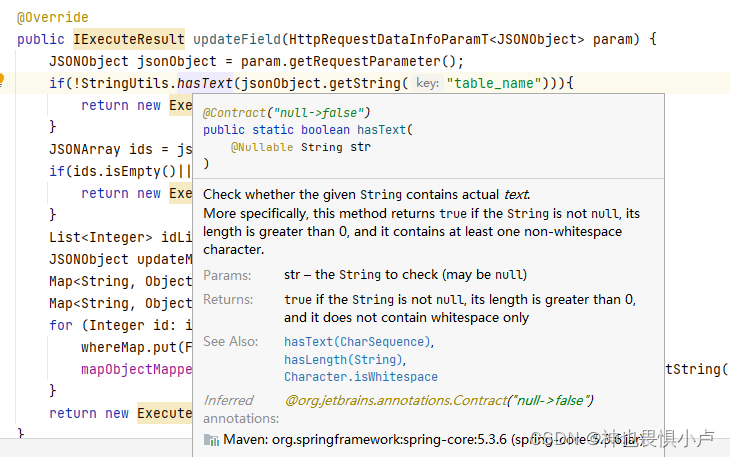The image size is (730, 457).
Task: Click the "table_name" string literal
Action: click(x=494, y=83)
